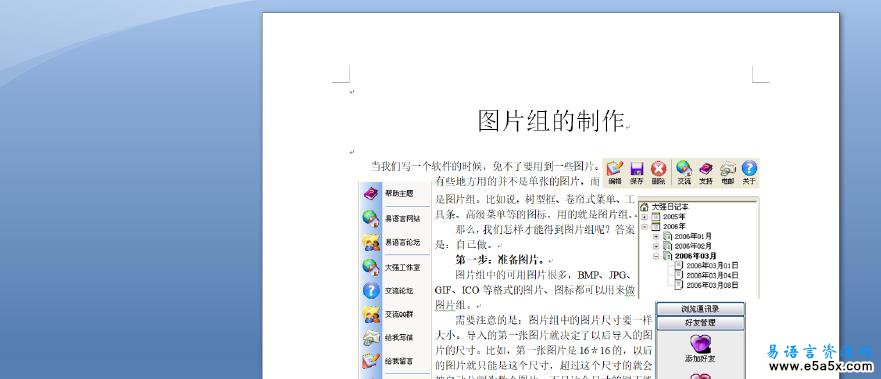Expand the 2005年 tree node
The height and width of the screenshot is (379, 881).
[644, 217]
